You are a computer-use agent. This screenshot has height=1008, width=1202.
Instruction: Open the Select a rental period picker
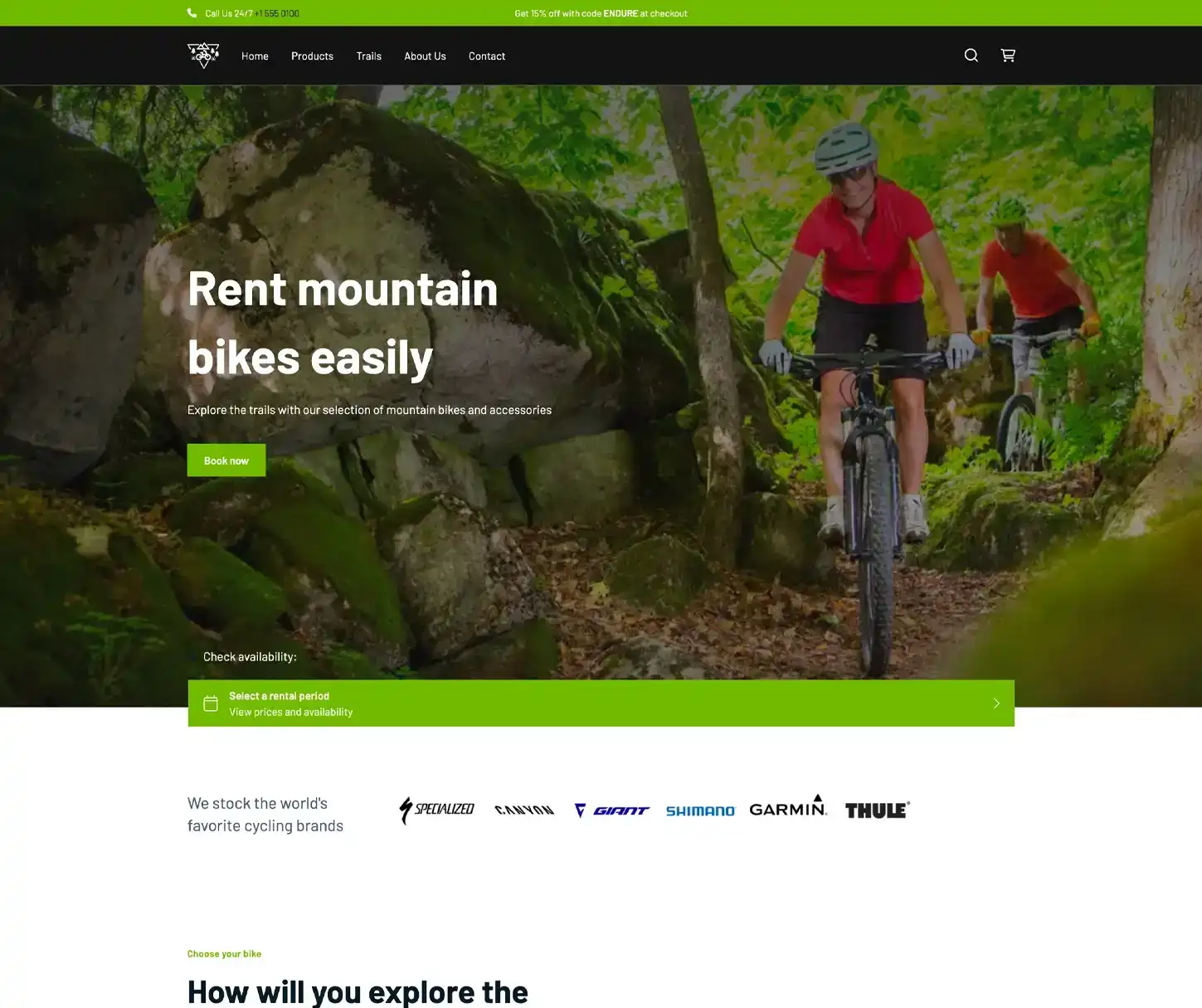coord(601,704)
